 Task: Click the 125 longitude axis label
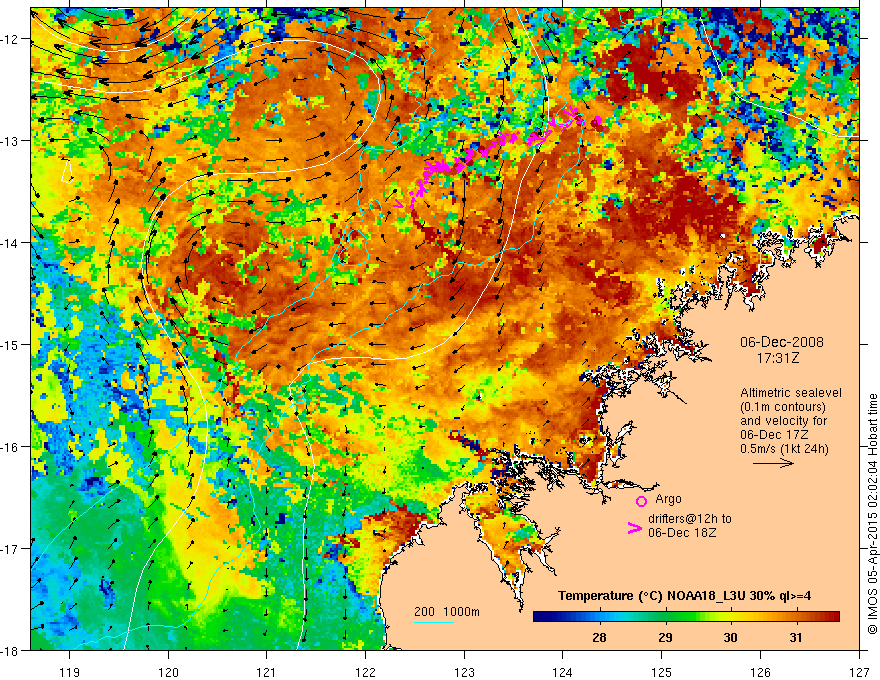coord(662,672)
